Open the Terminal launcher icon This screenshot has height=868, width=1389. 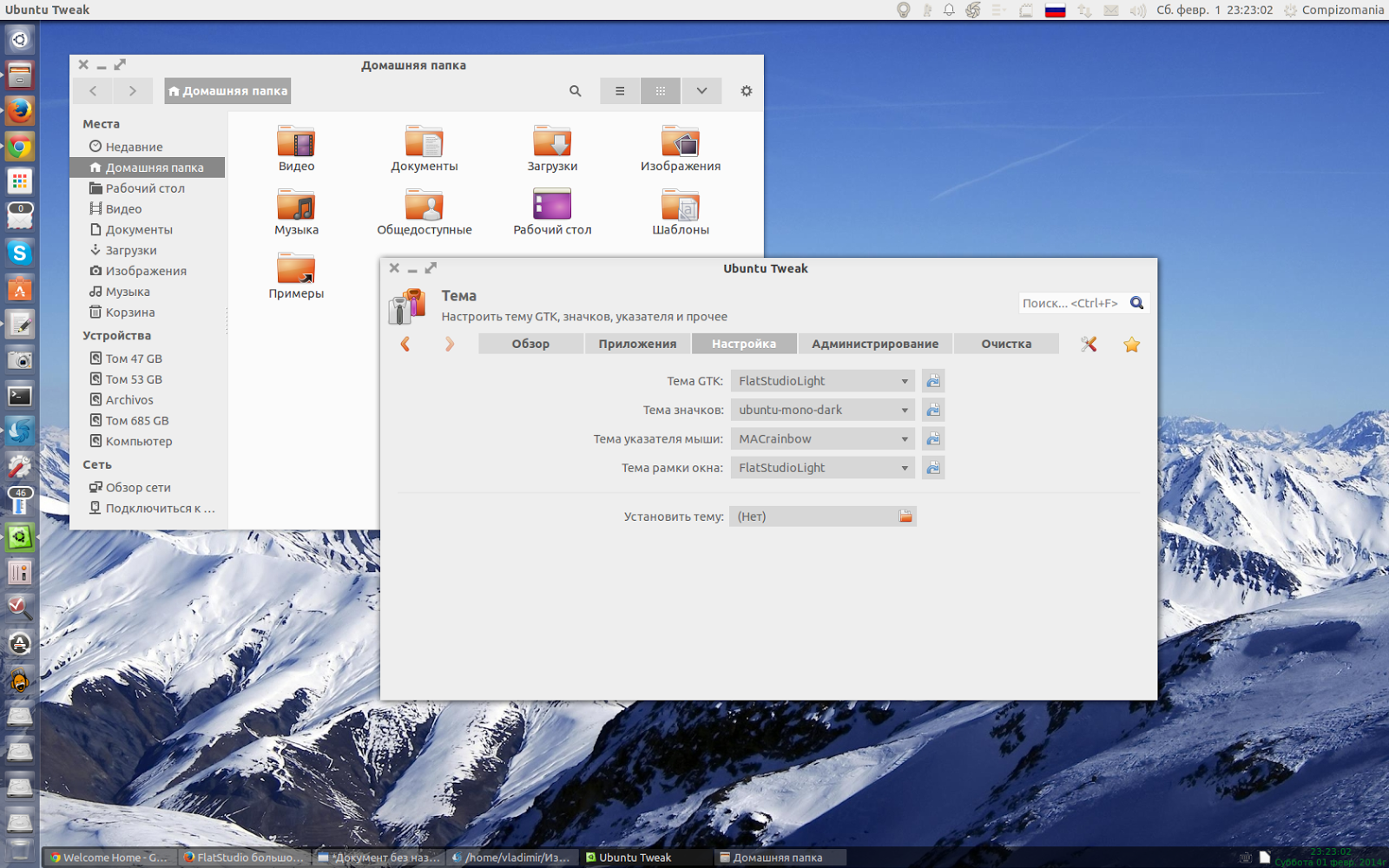point(20,396)
